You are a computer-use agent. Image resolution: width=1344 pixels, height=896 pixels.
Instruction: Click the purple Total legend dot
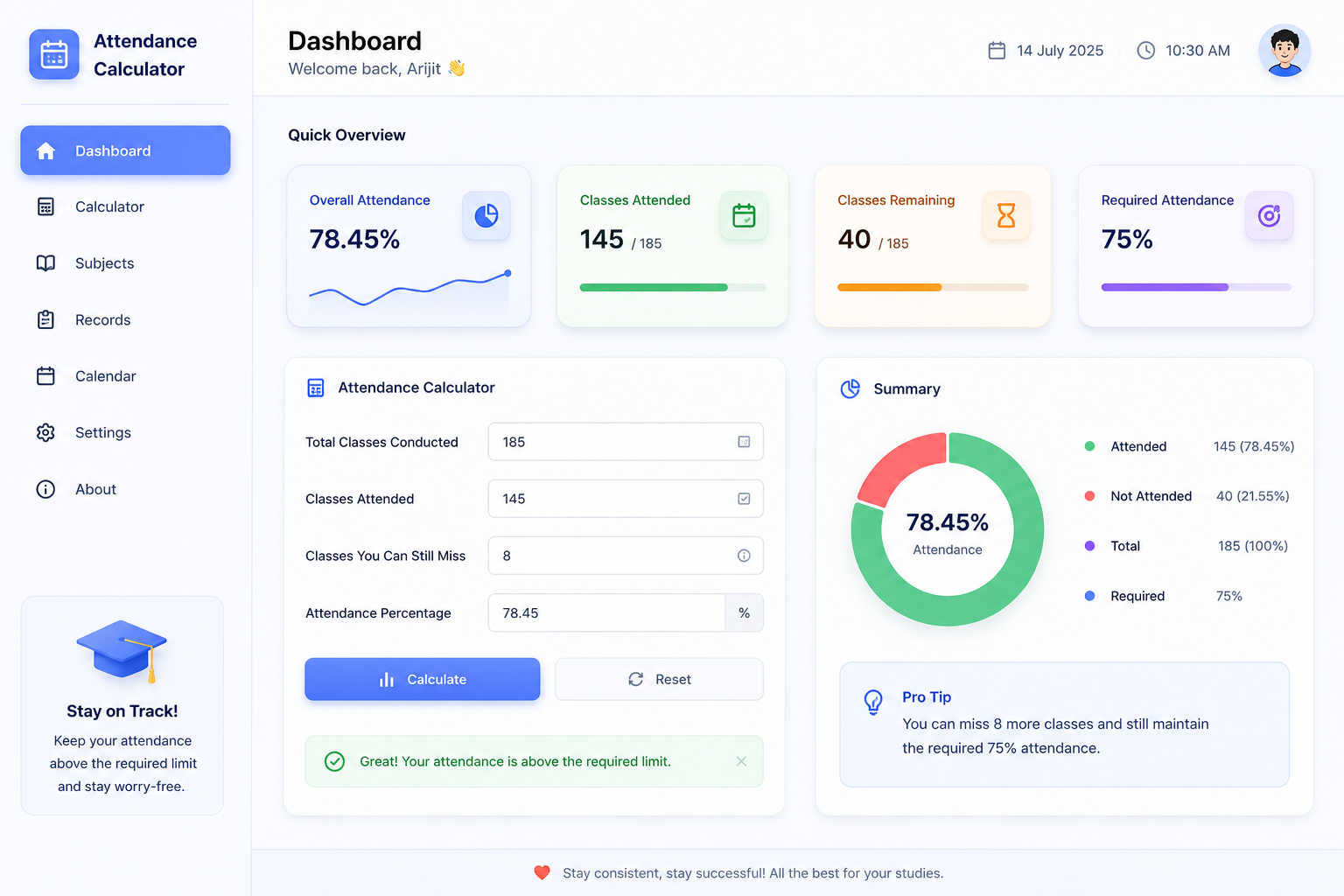[1089, 546]
